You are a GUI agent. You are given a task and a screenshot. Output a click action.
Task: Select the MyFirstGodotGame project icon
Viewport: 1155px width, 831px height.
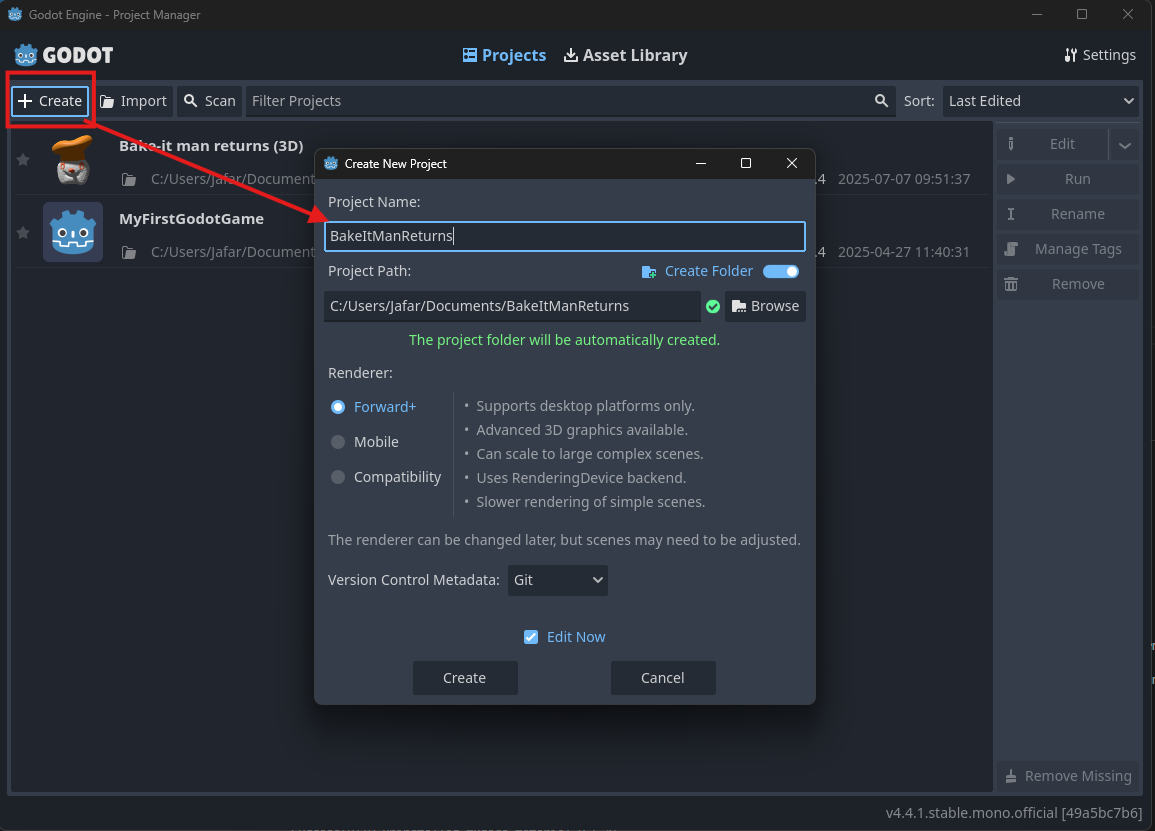click(73, 232)
